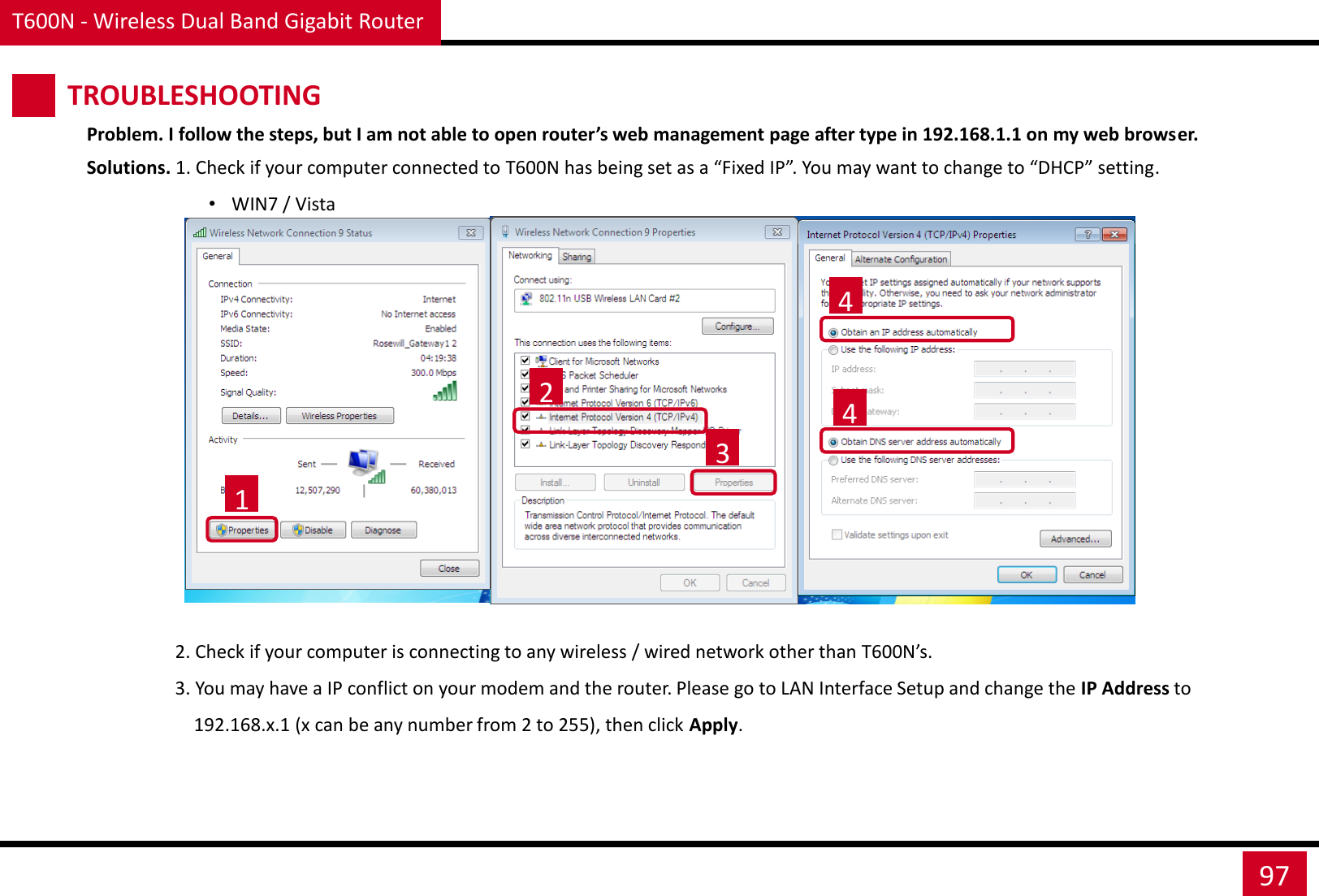Click signal bars icon in Status title bar
Image resolution: width=1319 pixels, height=896 pixels.
(x=200, y=232)
